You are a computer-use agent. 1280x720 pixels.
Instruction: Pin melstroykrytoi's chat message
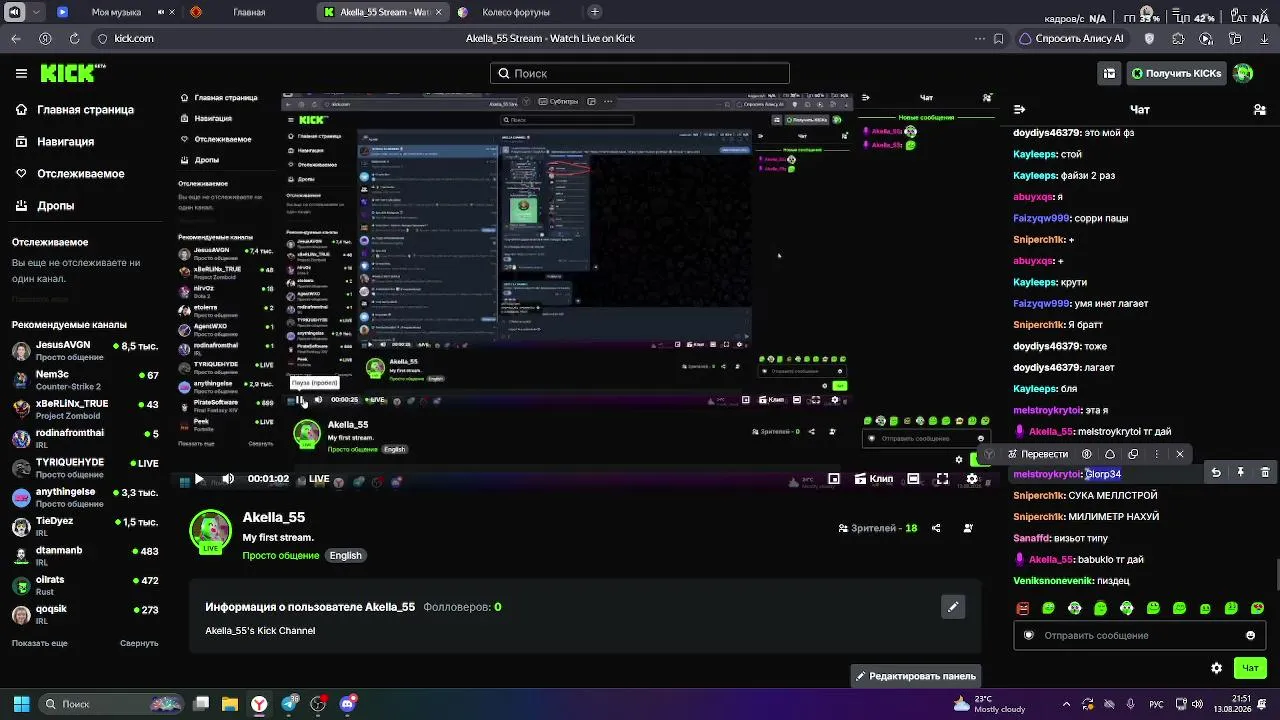[x=1240, y=473]
